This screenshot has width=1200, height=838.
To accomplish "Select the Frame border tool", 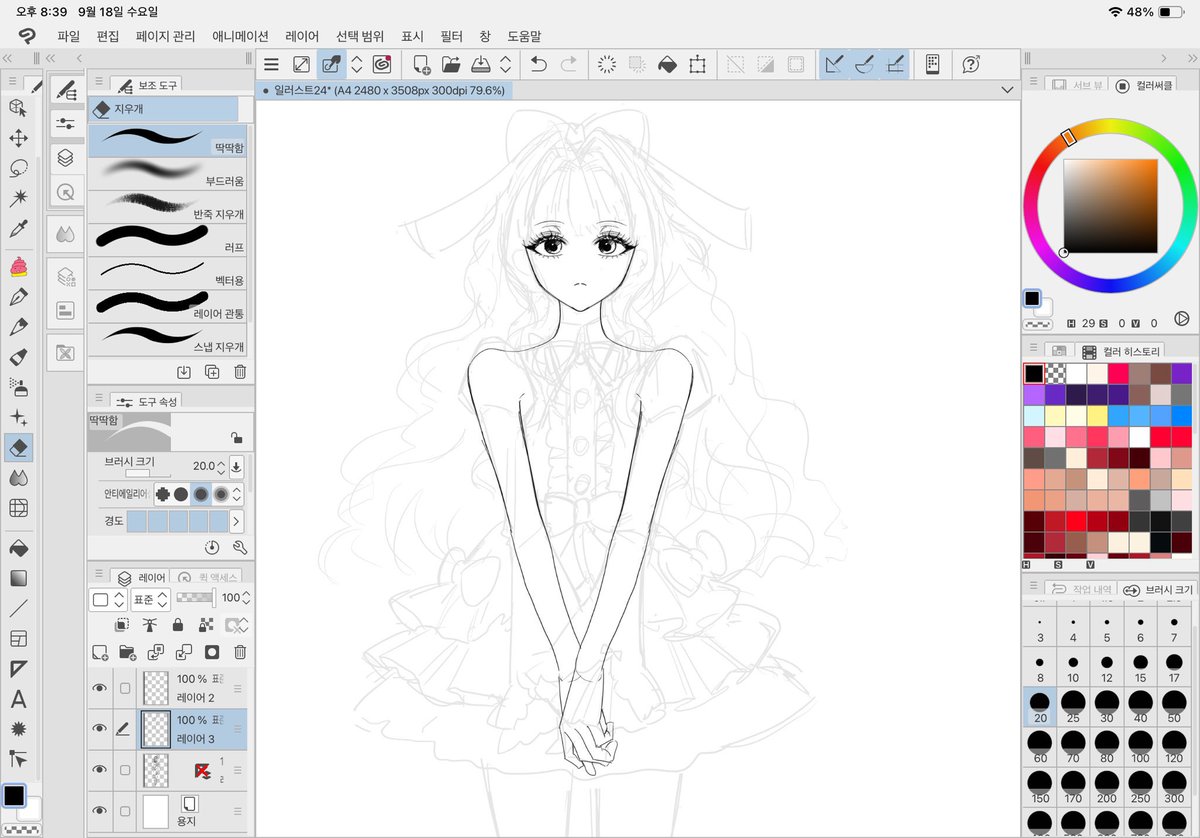I will [17, 638].
